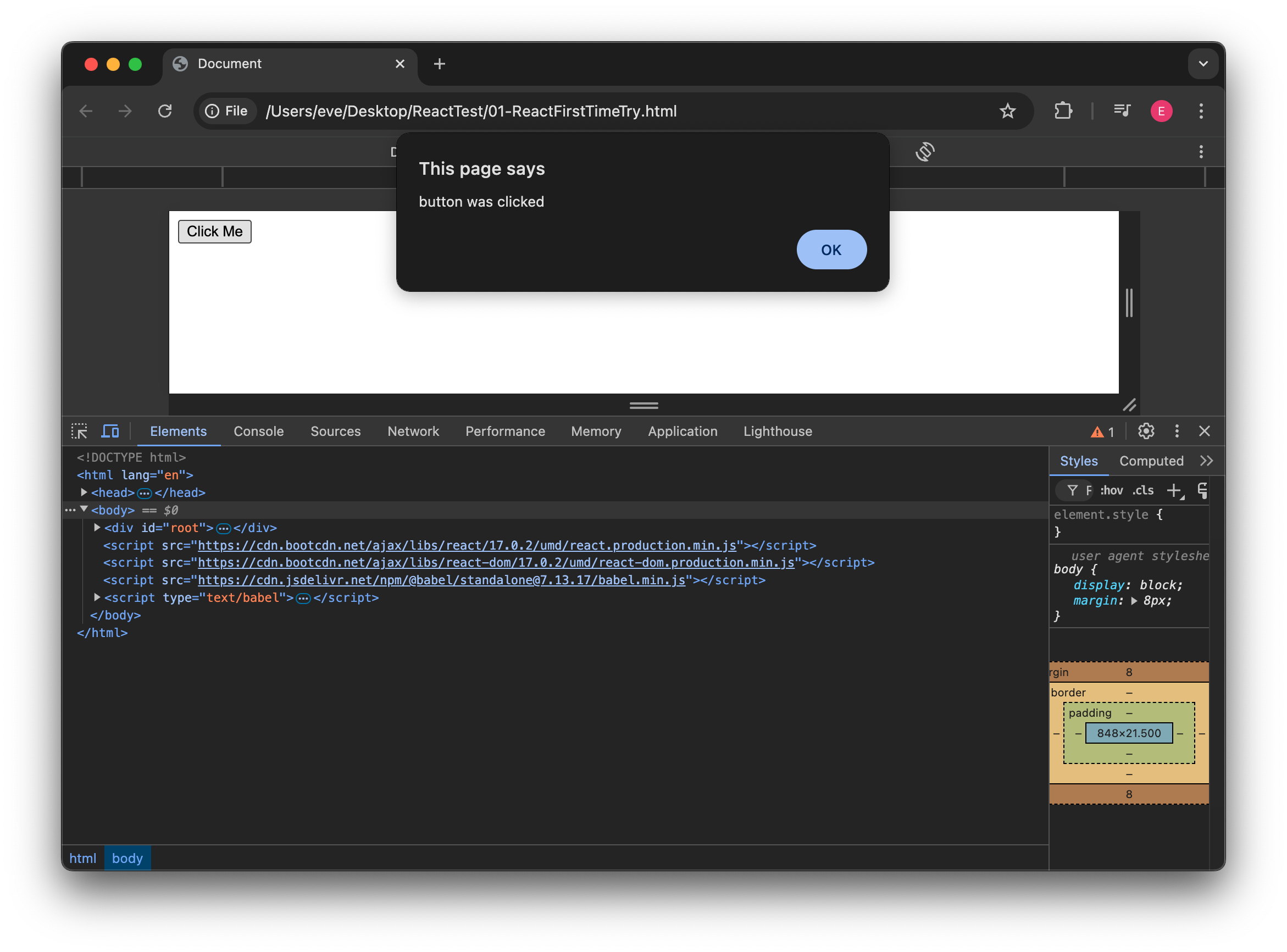Screen dimensions: 1287x952
Task: Select the body breadcrumb at bottom
Action: [x=127, y=858]
